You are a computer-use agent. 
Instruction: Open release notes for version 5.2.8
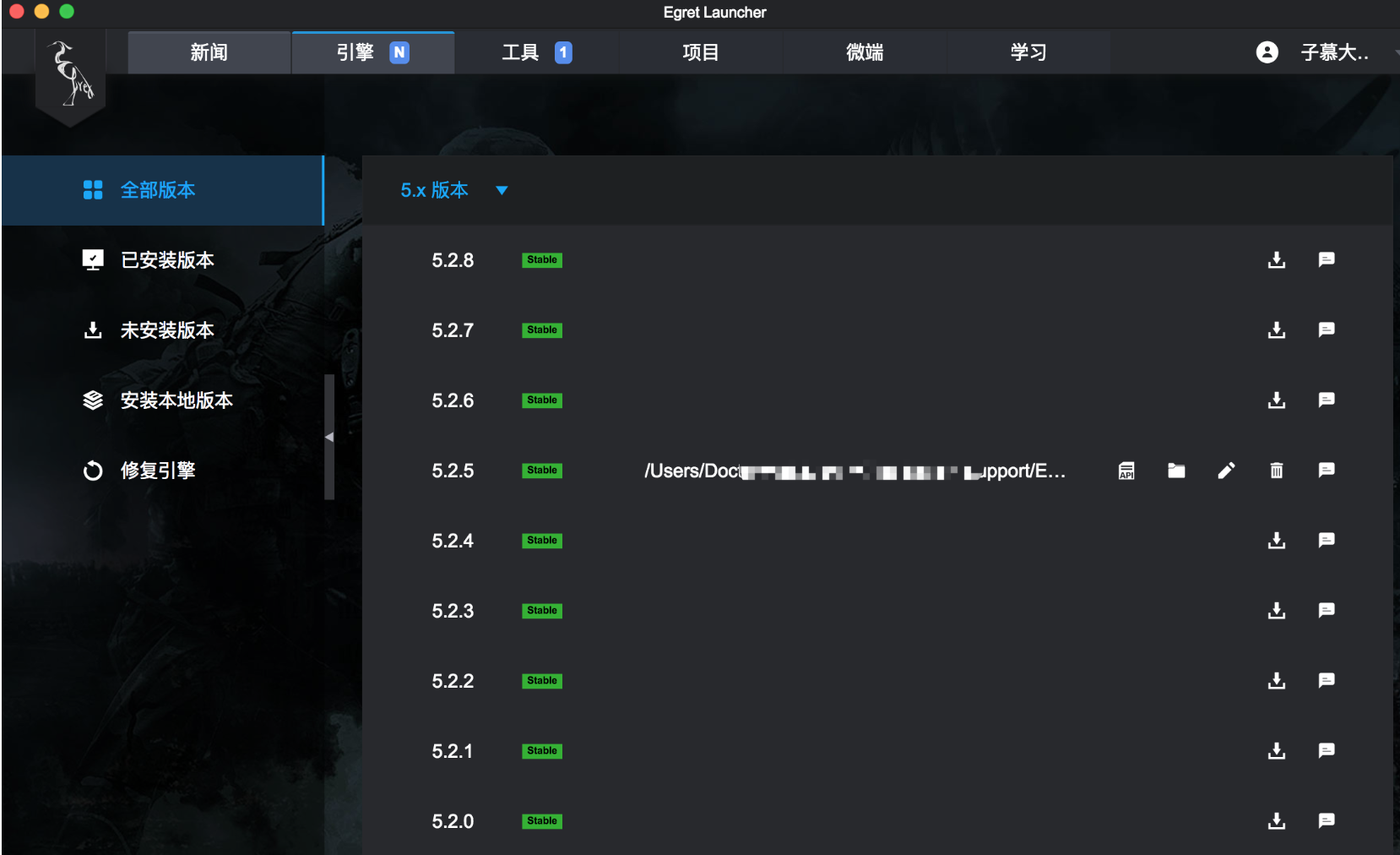pyautogui.click(x=1327, y=259)
